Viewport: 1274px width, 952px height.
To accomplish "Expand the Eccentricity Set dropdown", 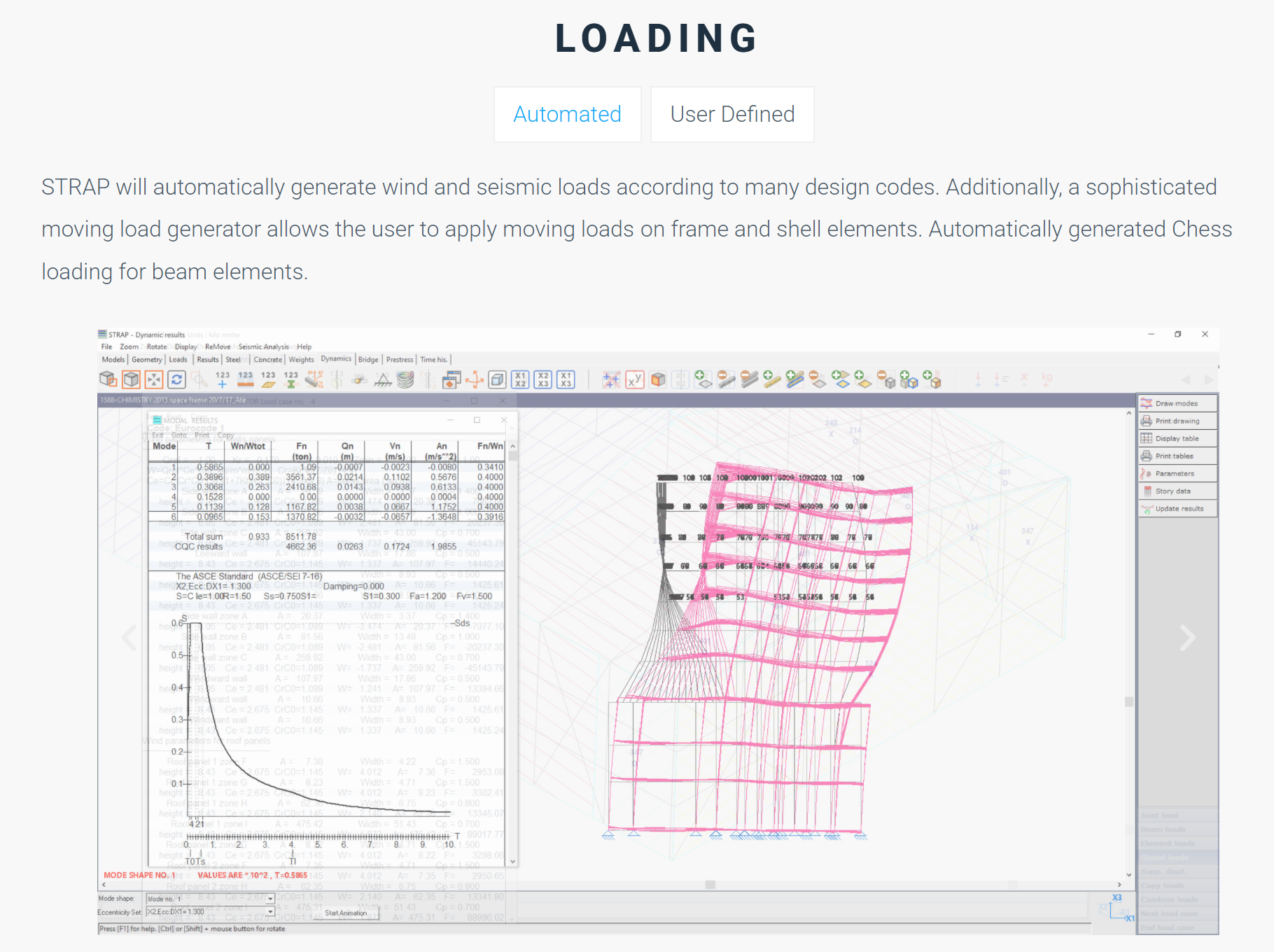I will [270, 912].
